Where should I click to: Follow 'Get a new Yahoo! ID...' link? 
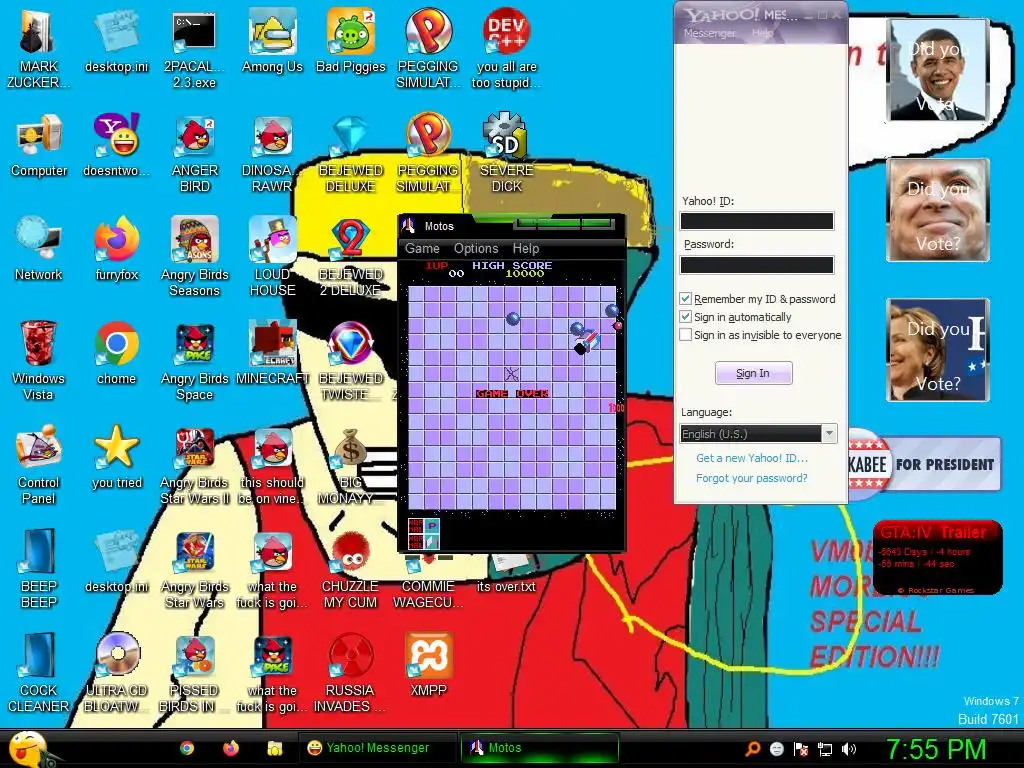pos(752,458)
